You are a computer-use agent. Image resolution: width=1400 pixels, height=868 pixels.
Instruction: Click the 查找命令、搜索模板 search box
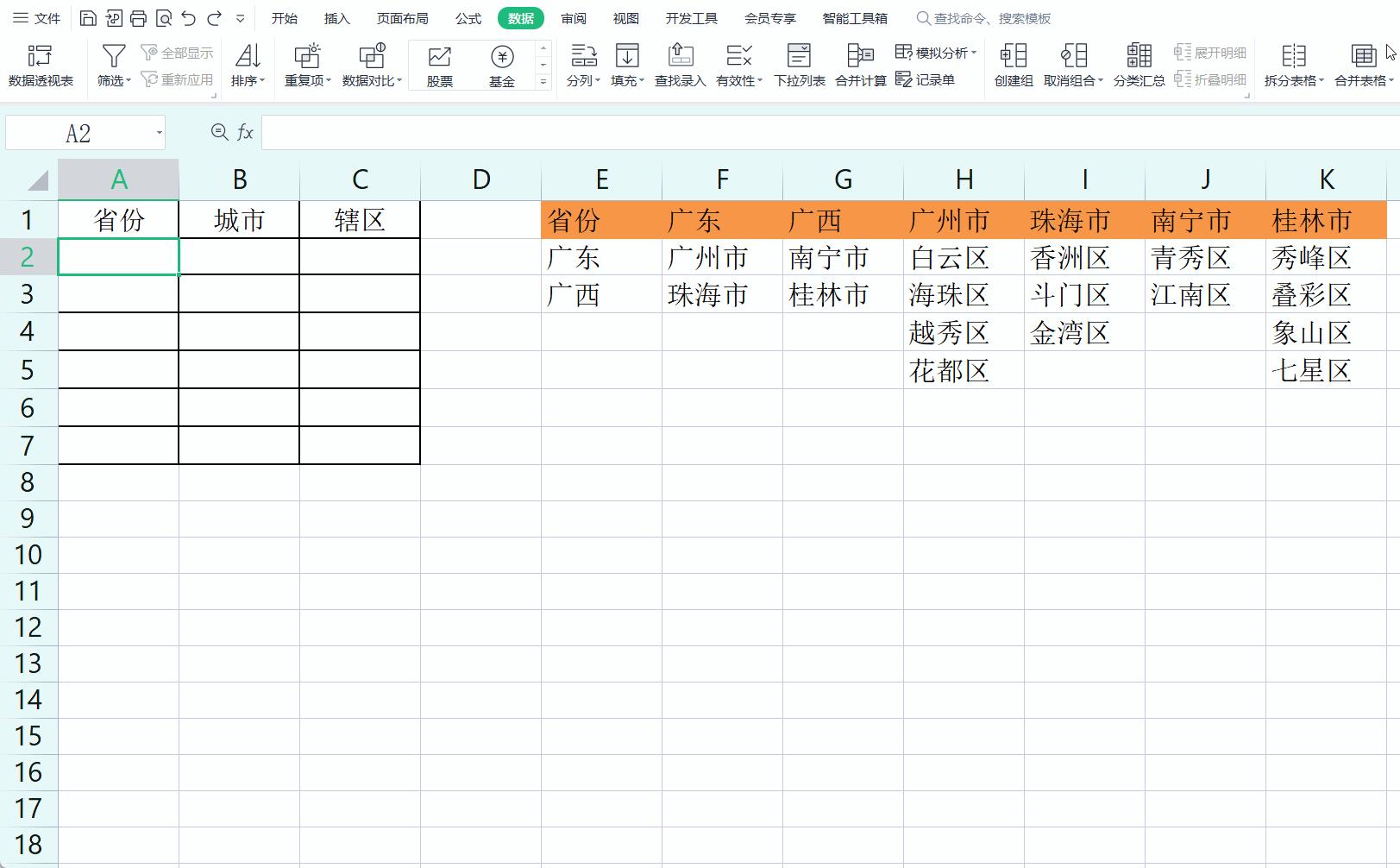tap(984, 18)
